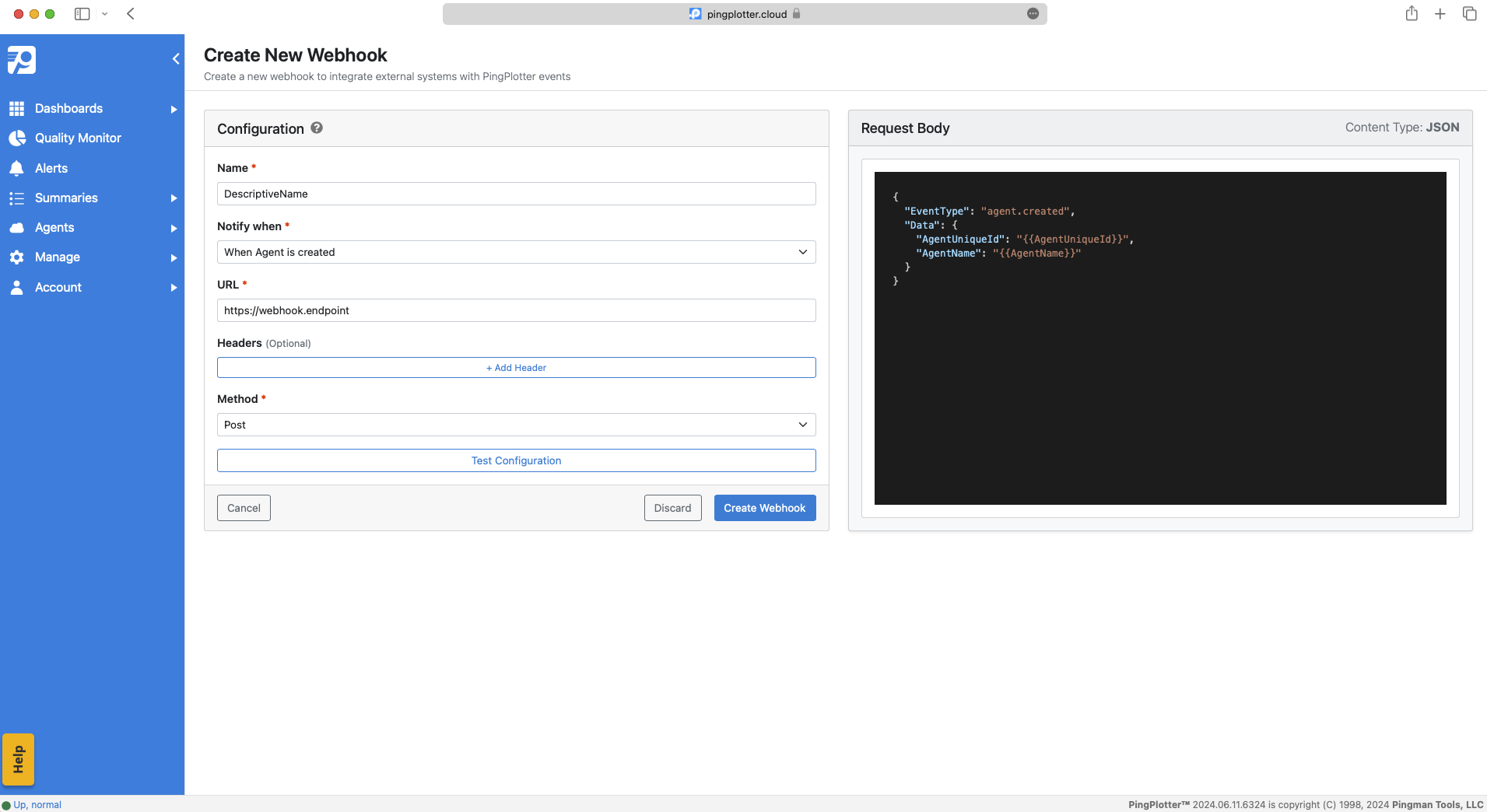Open Quality Monitor from the sidebar

tap(78, 138)
